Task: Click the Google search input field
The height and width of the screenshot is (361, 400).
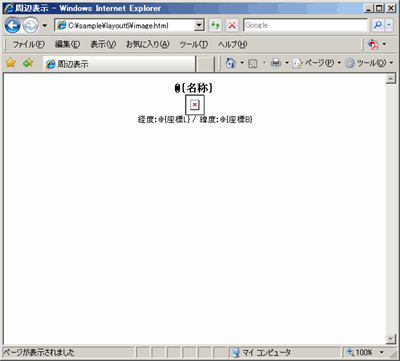Action: click(306, 25)
